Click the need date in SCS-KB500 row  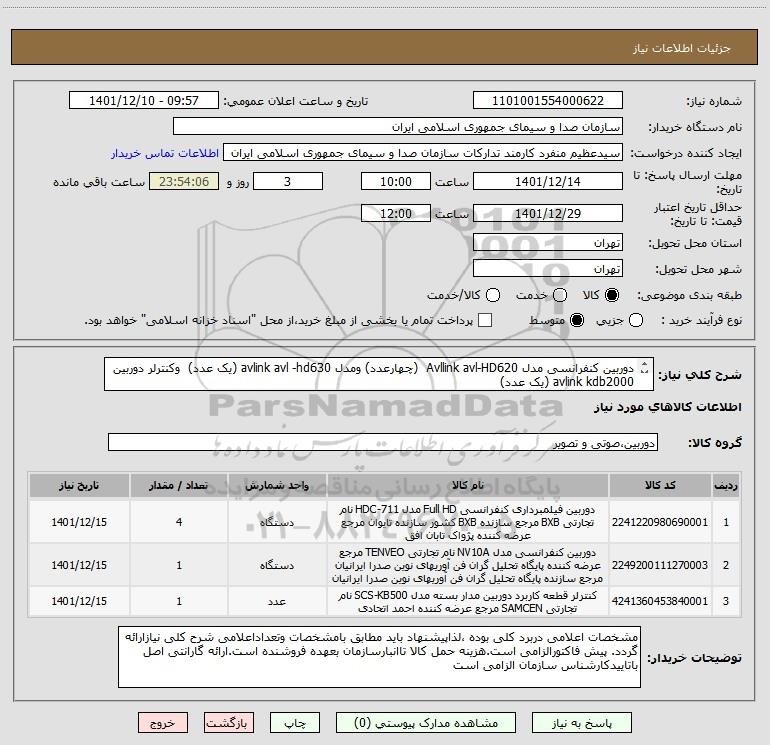tap(79, 601)
